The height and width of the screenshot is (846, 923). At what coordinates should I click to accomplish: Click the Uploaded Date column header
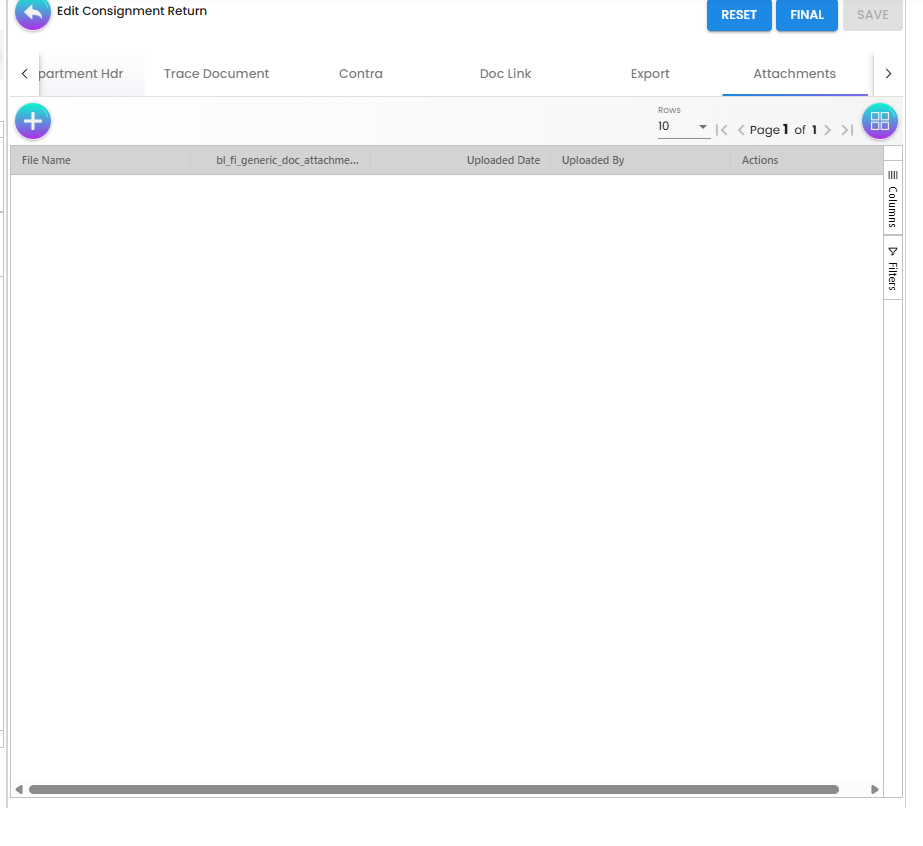[x=503, y=160]
